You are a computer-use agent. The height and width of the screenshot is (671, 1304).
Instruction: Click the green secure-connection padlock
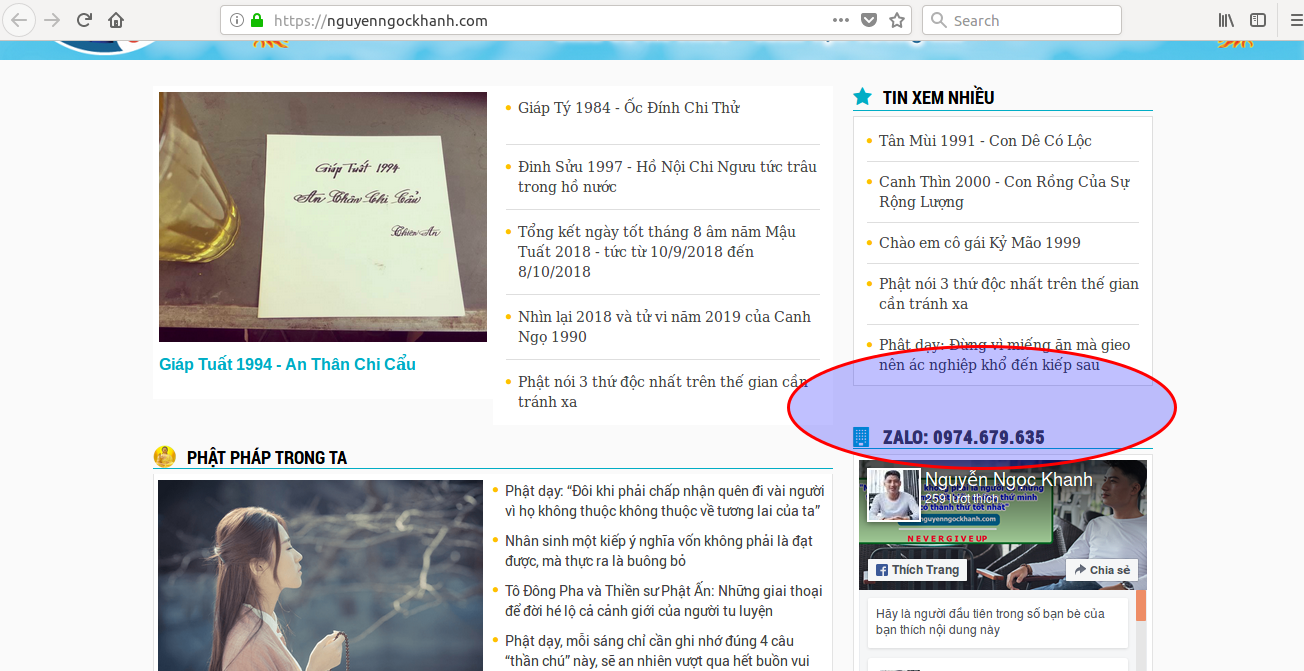click(257, 20)
